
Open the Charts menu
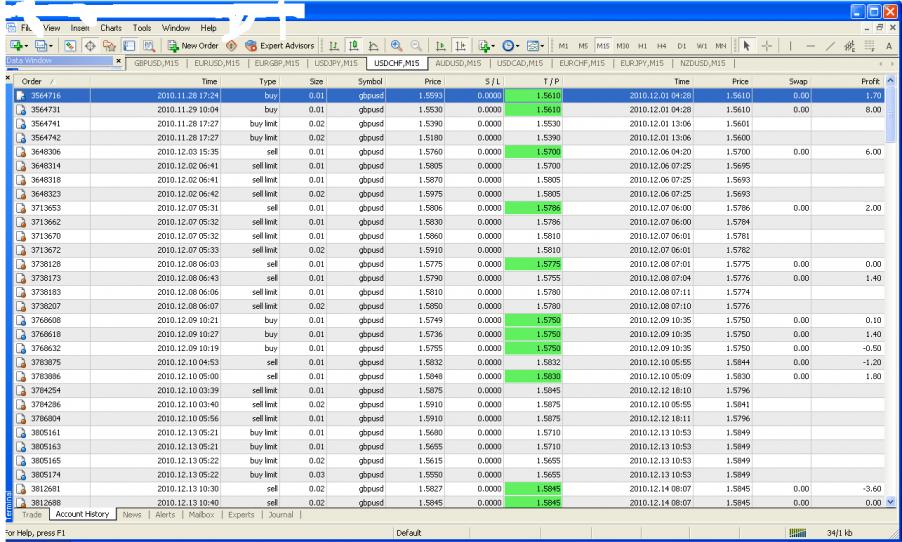[112, 28]
